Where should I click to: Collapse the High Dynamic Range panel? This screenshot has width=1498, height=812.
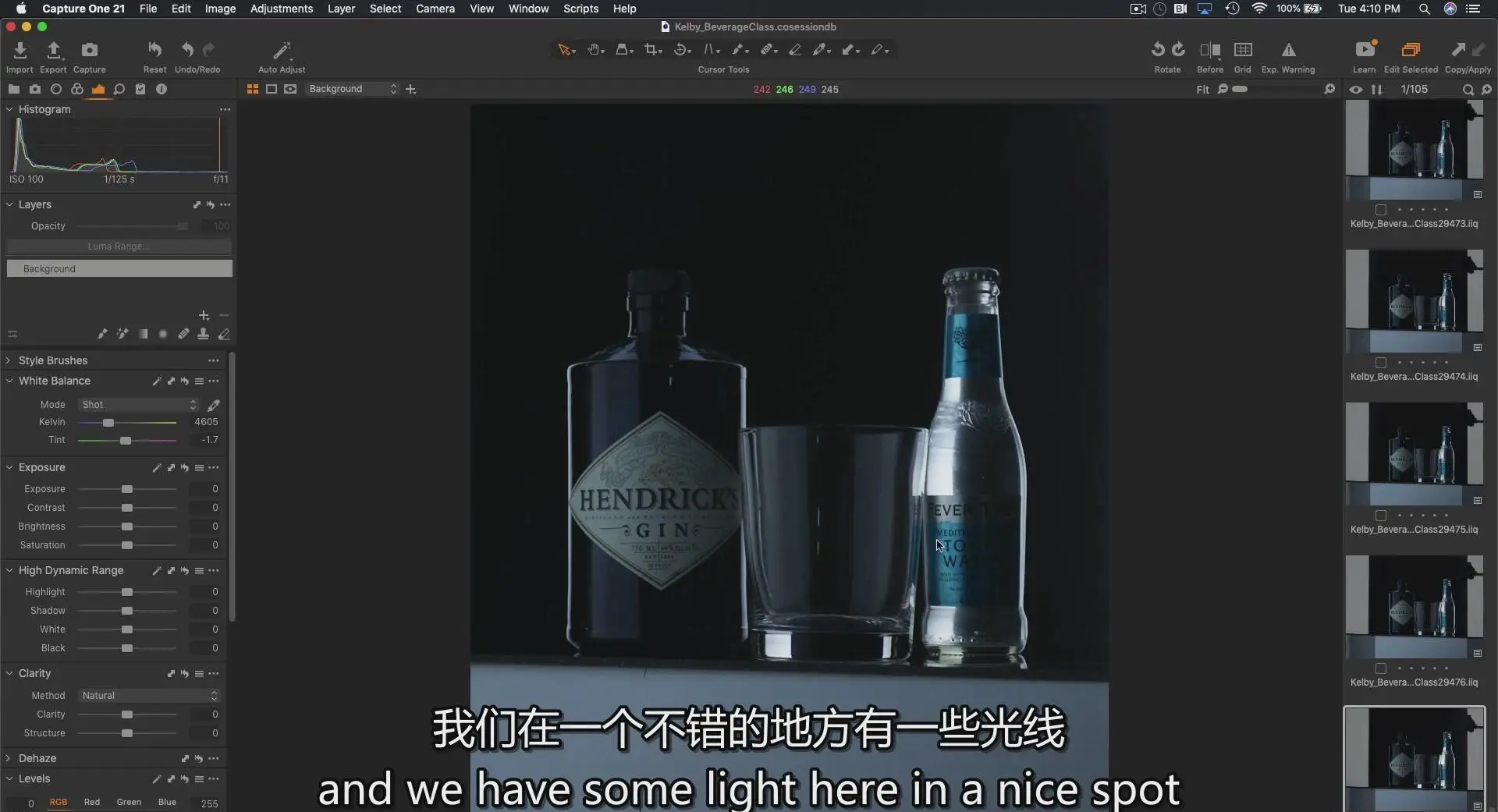pyautogui.click(x=9, y=570)
